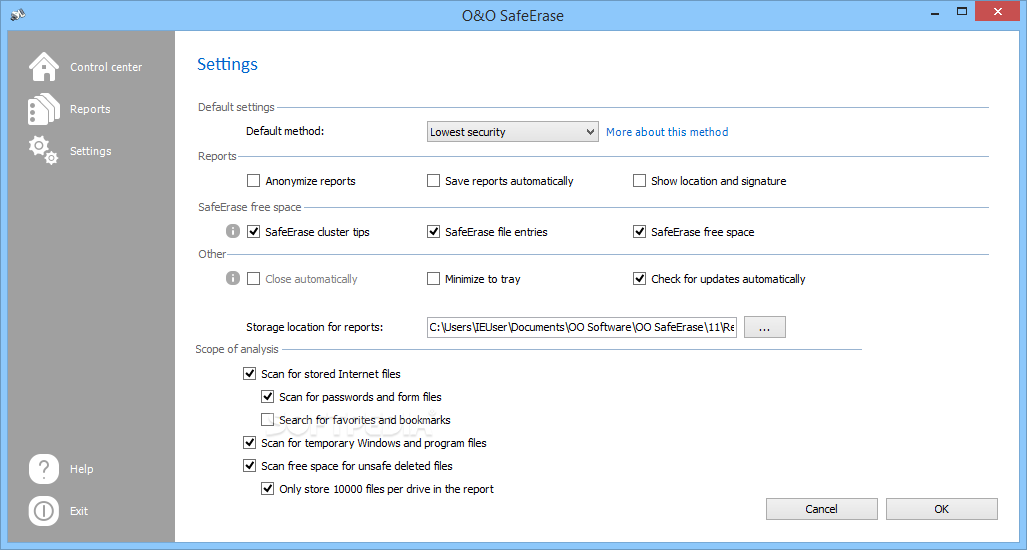Click the Control center house icon

coord(44,67)
